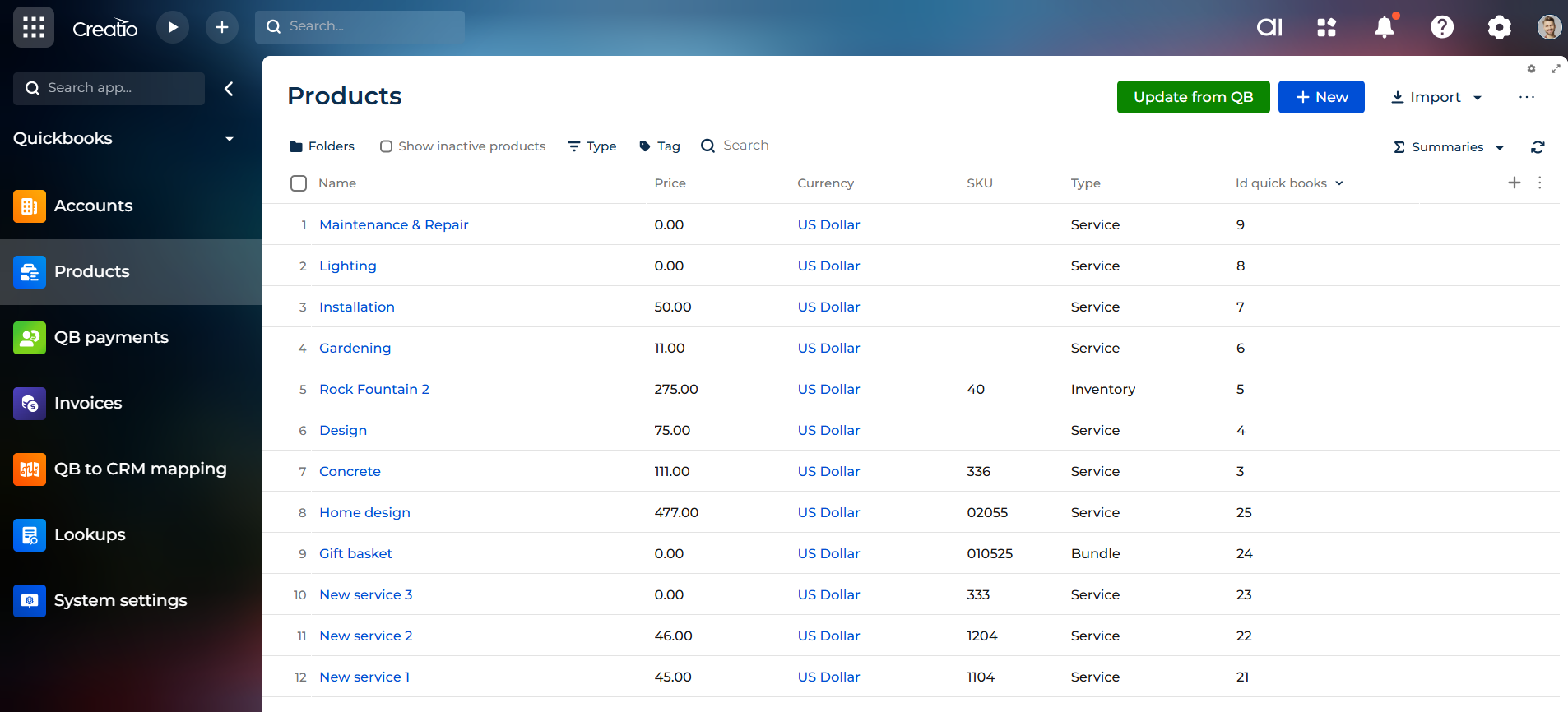Open the Summaries dropdown

1449,147
